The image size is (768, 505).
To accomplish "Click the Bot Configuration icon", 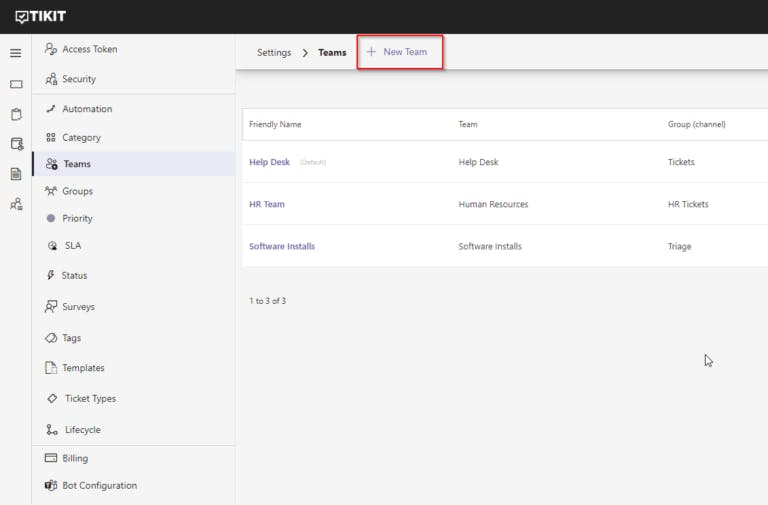I will [52, 486].
